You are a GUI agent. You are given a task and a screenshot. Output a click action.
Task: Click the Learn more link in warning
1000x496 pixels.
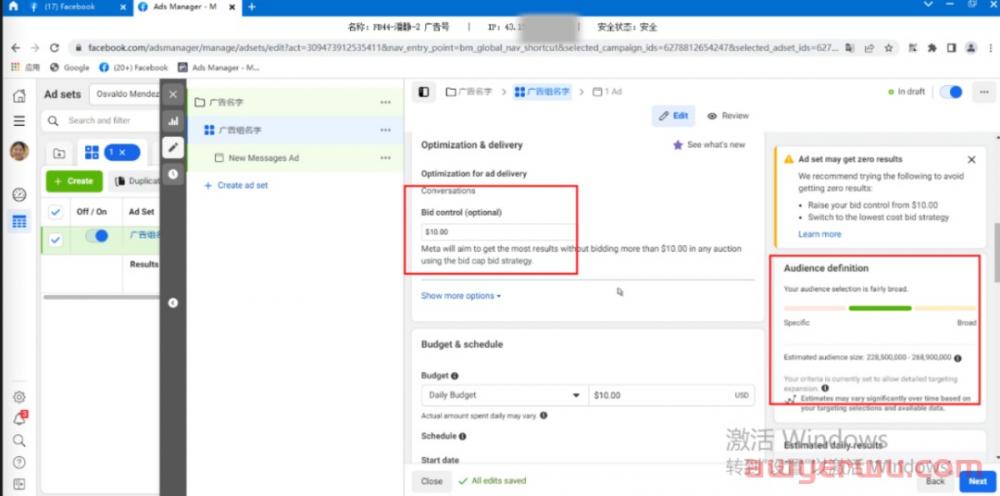[820, 234]
